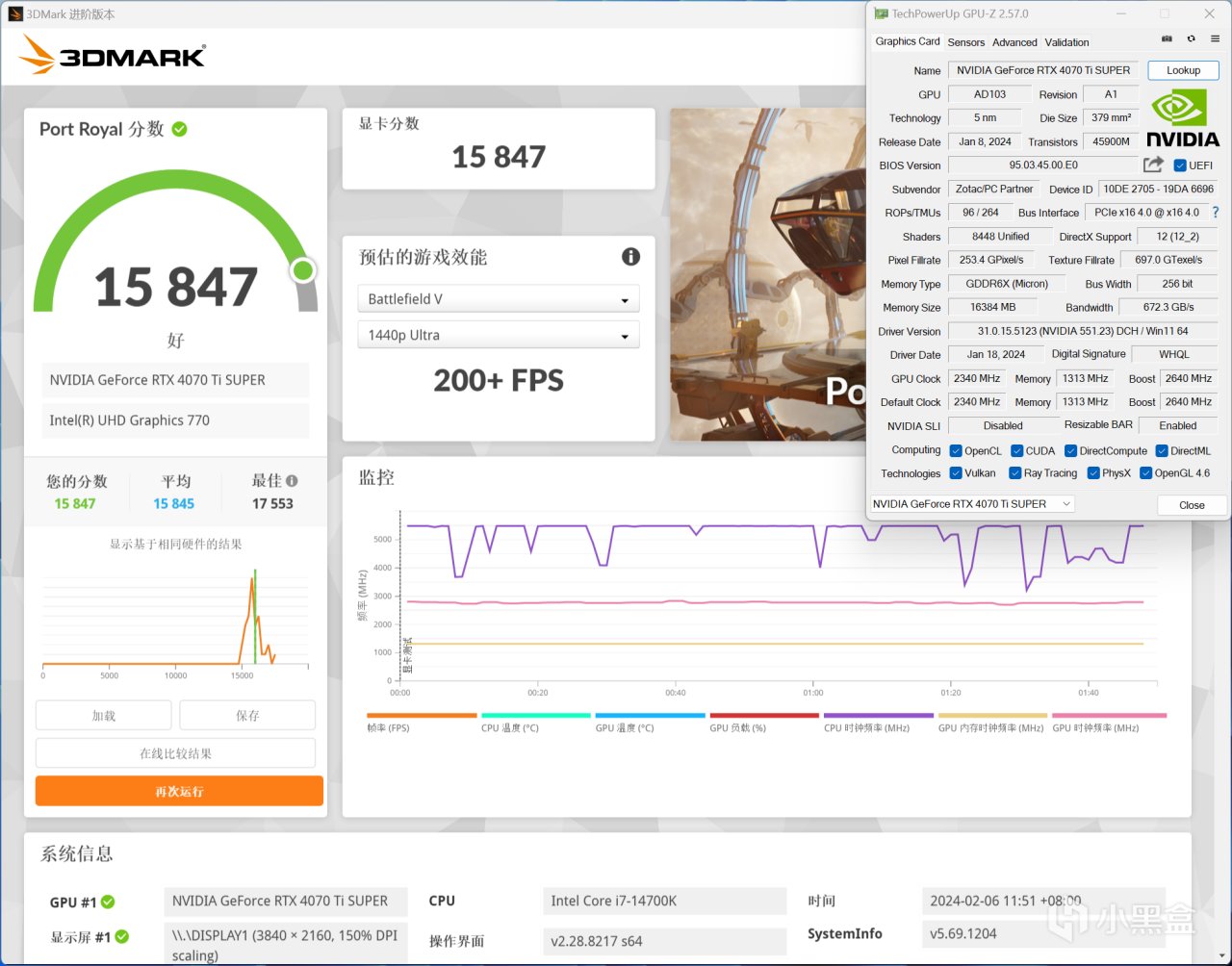Click the 帧率 (FPS) orange legend swatch

pyautogui.click(x=422, y=716)
